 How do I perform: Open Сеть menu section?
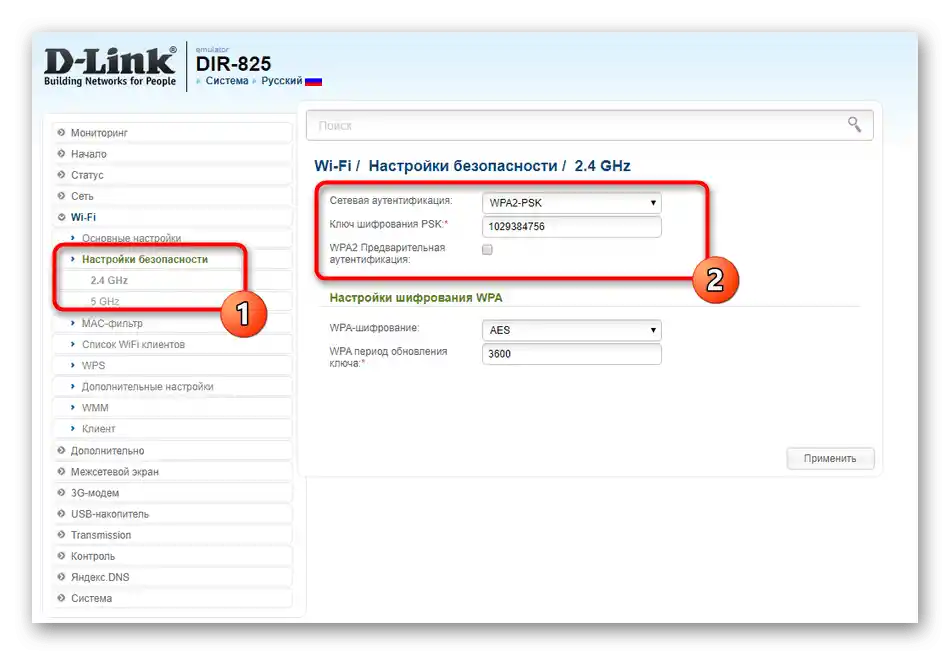(82, 196)
